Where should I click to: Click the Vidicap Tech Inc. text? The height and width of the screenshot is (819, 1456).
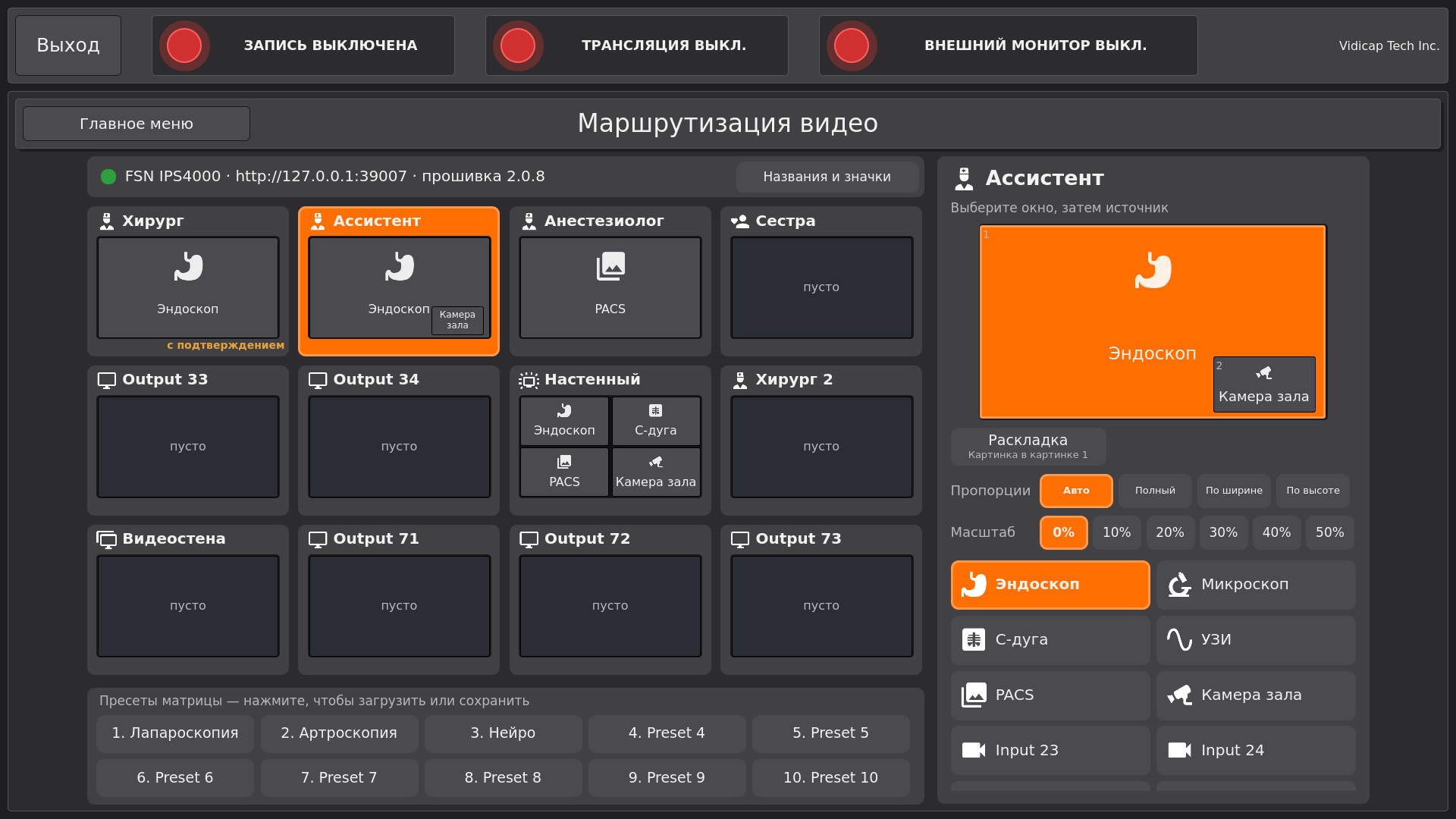click(1389, 45)
